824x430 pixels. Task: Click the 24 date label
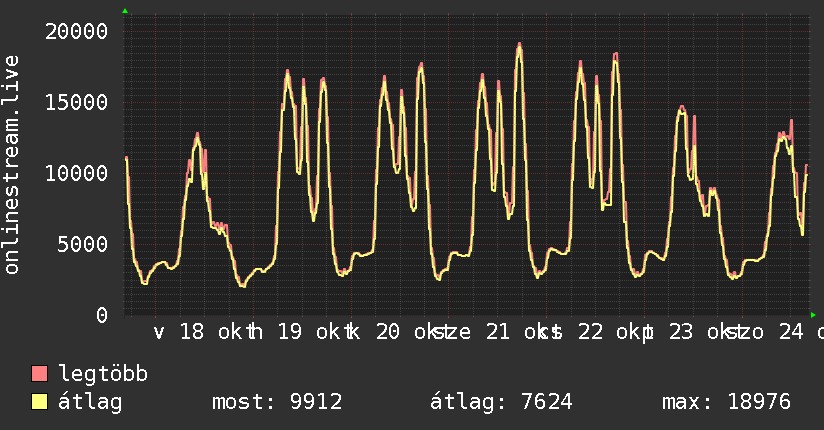tap(791, 332)
